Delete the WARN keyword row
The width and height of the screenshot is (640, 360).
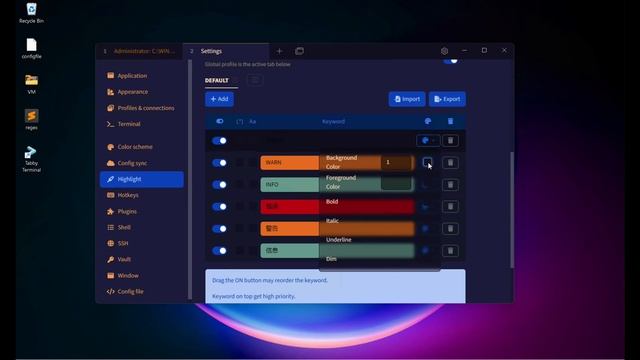[x=450, y=162]
